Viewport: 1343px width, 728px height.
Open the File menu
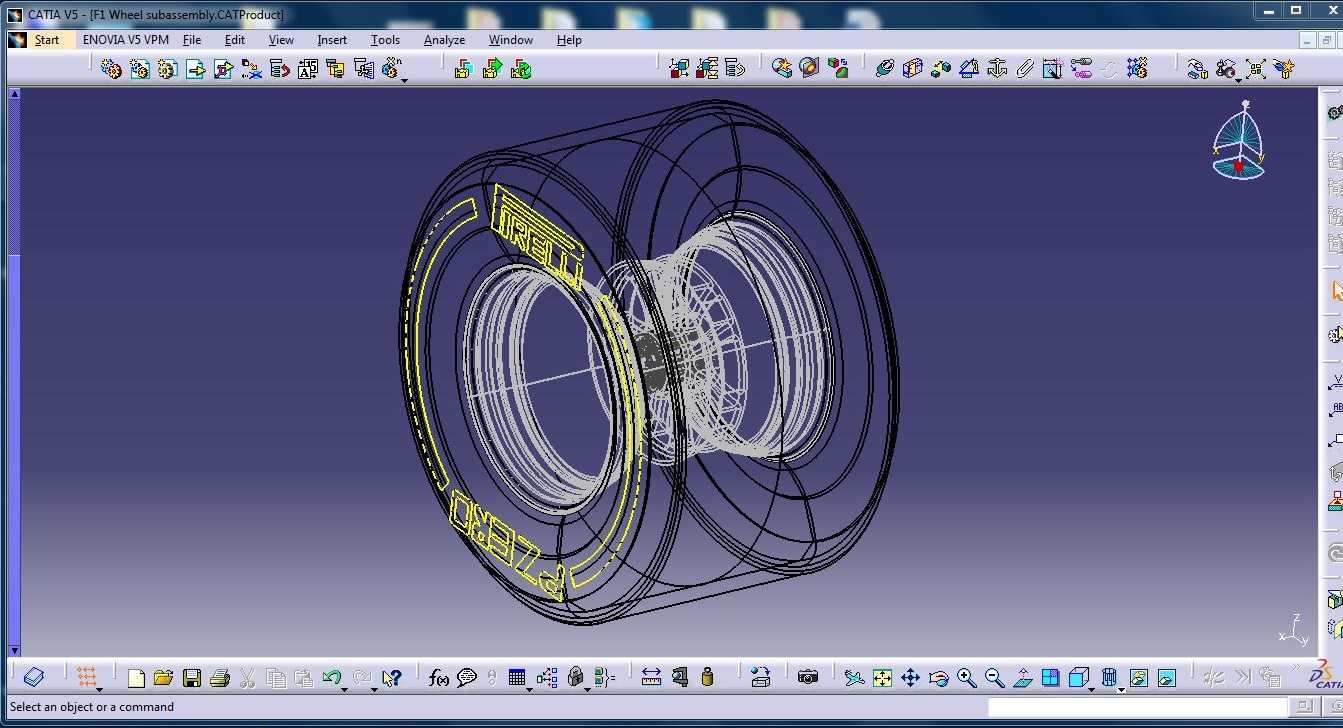192,40
